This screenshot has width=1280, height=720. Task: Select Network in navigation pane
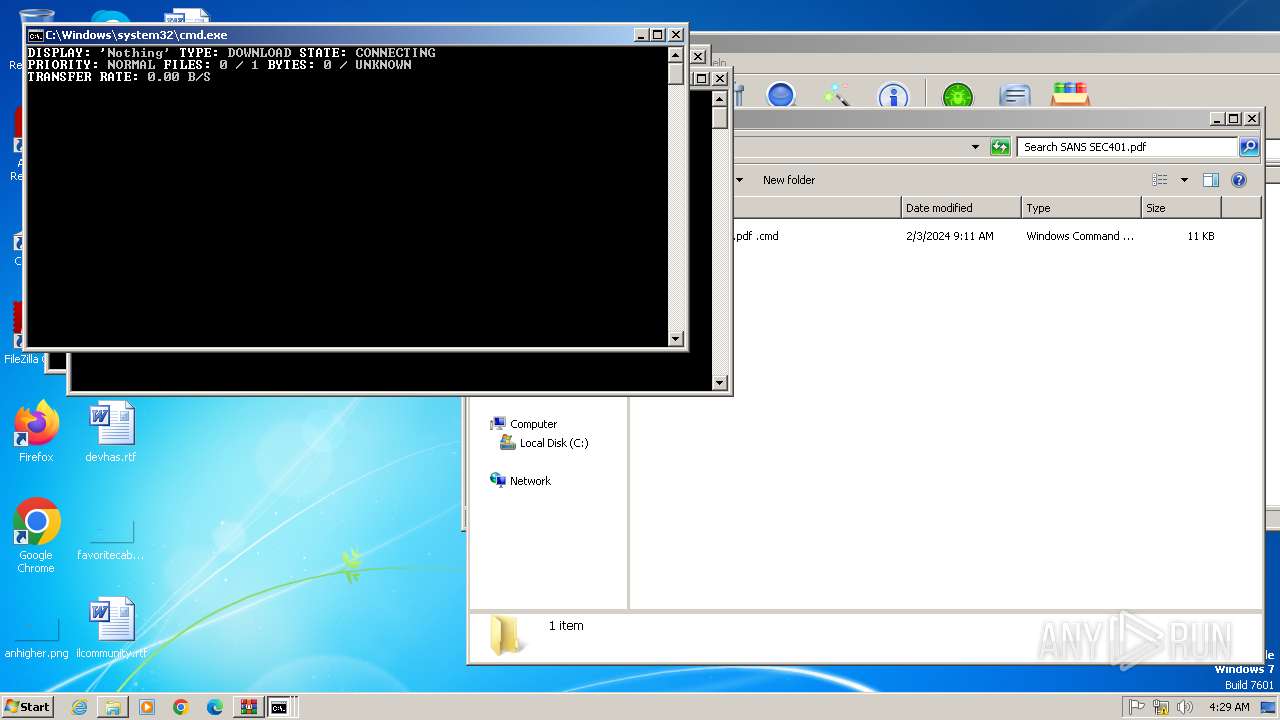coord(530,481)
